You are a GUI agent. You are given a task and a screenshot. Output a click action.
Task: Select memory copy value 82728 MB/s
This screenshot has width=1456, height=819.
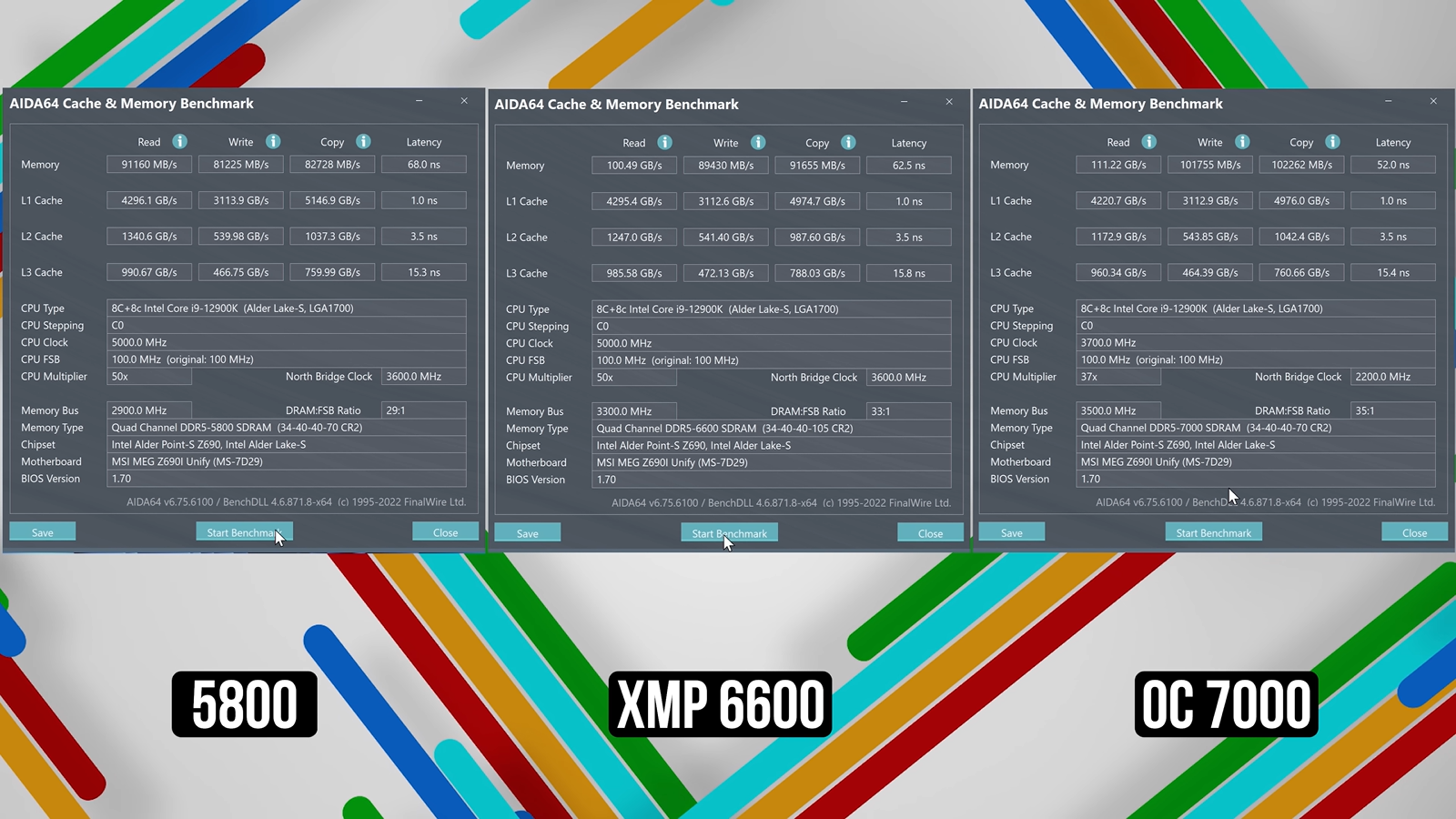point(332,165)
